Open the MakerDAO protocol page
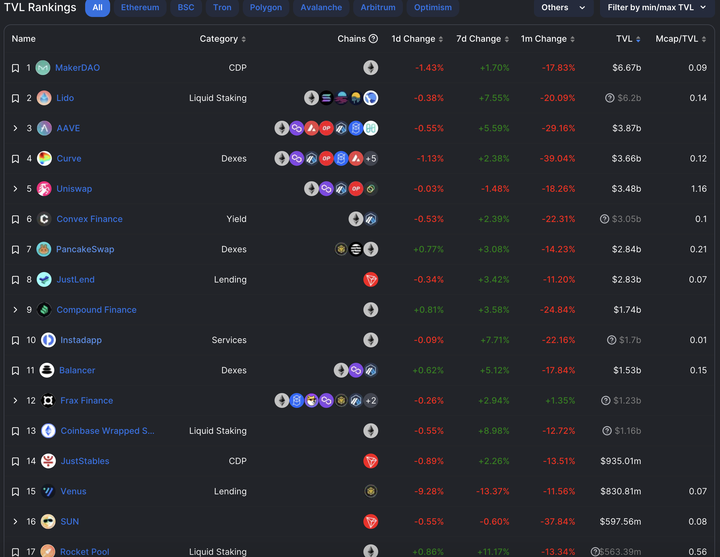Viewport: 720px width, 557px height. [x=77, y=68]
